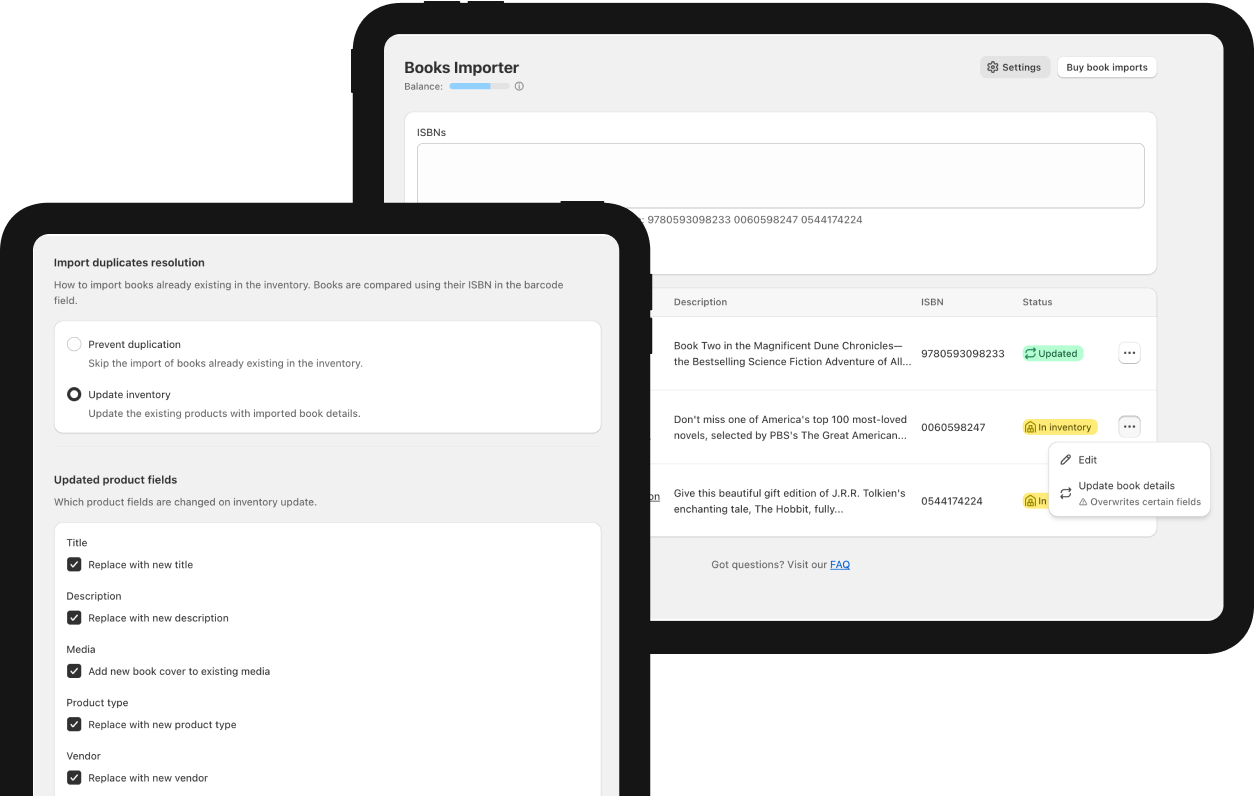Image resolution: width=1254 pixels, height=796 pixels.
Task: Toggle Replace with new description checkbox
Action: (74, 618)
